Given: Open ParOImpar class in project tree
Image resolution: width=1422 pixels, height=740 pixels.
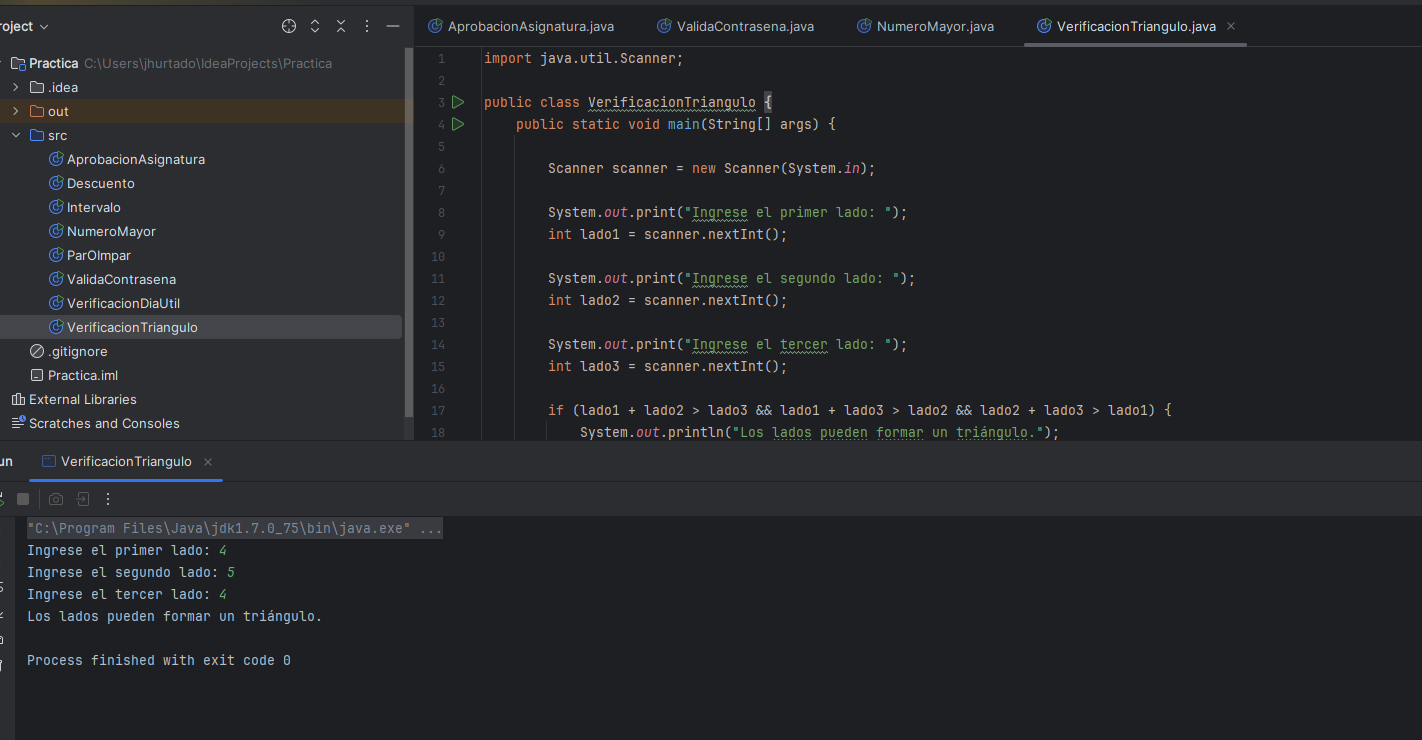Looking at the screenshot, I should [99, 255].
